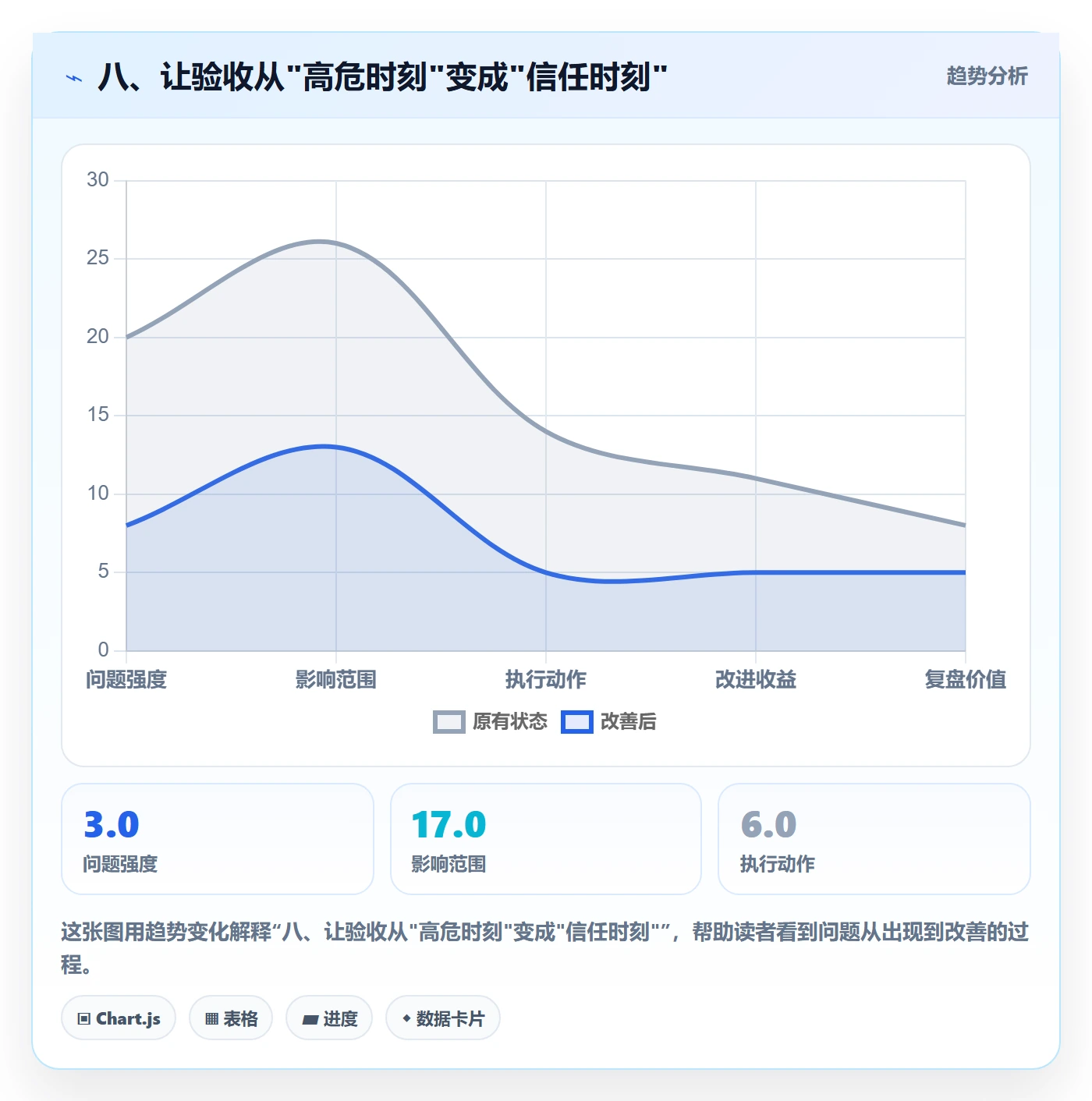Click the y-axis value 30

[x=97, y=180]
